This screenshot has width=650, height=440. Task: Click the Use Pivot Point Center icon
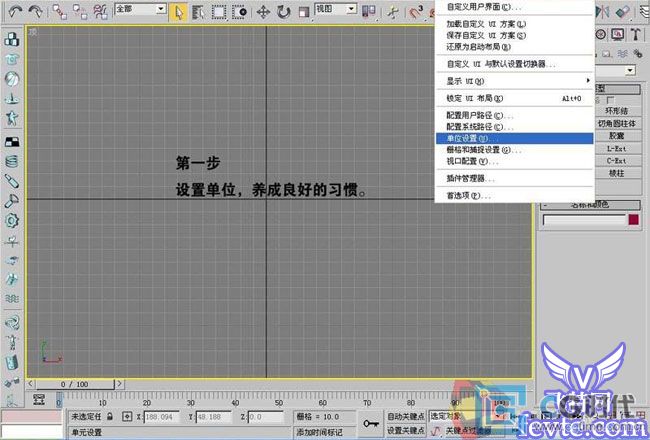pos(369,12)
